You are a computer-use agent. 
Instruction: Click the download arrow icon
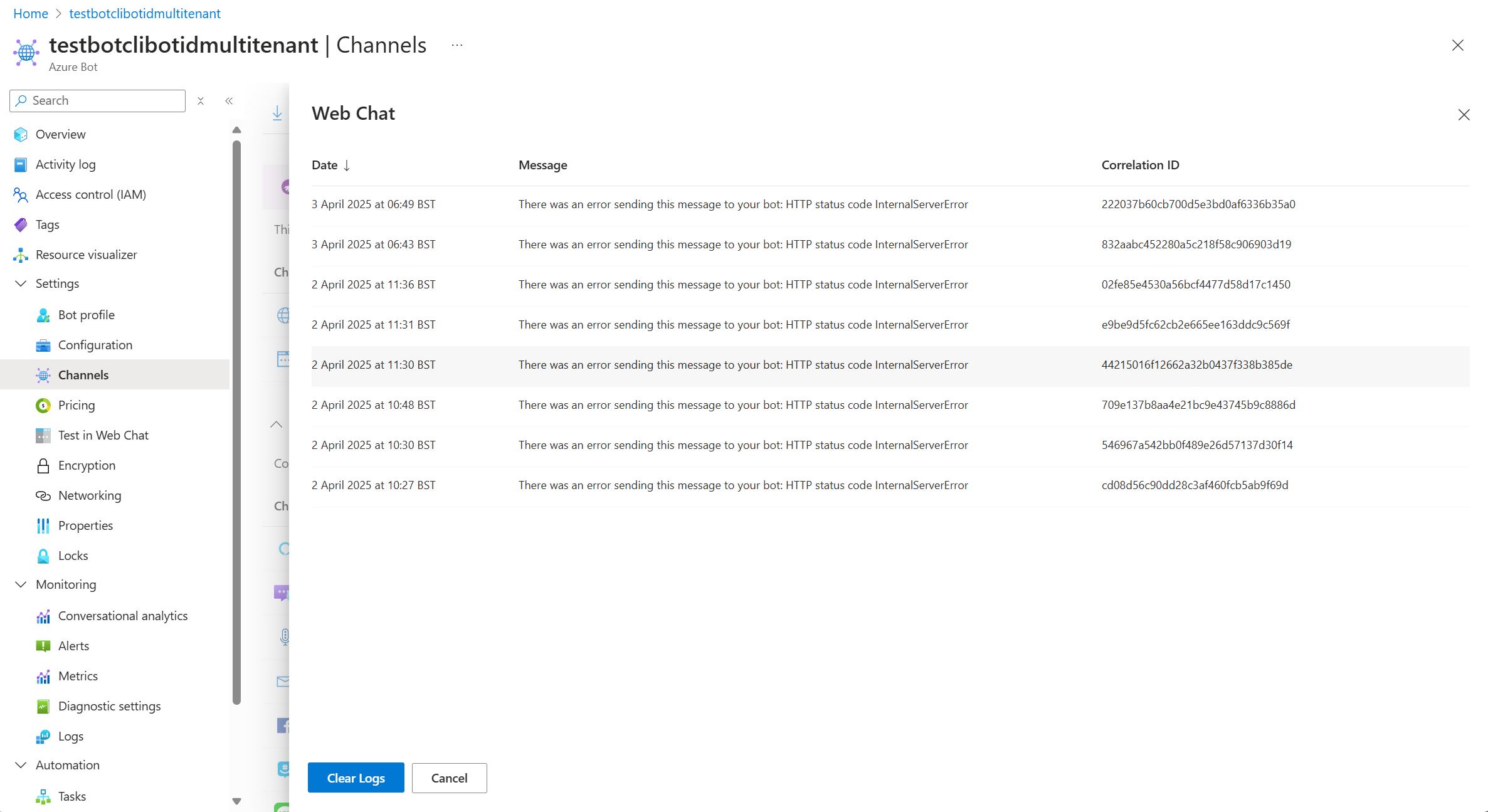[x=277, y=113]
